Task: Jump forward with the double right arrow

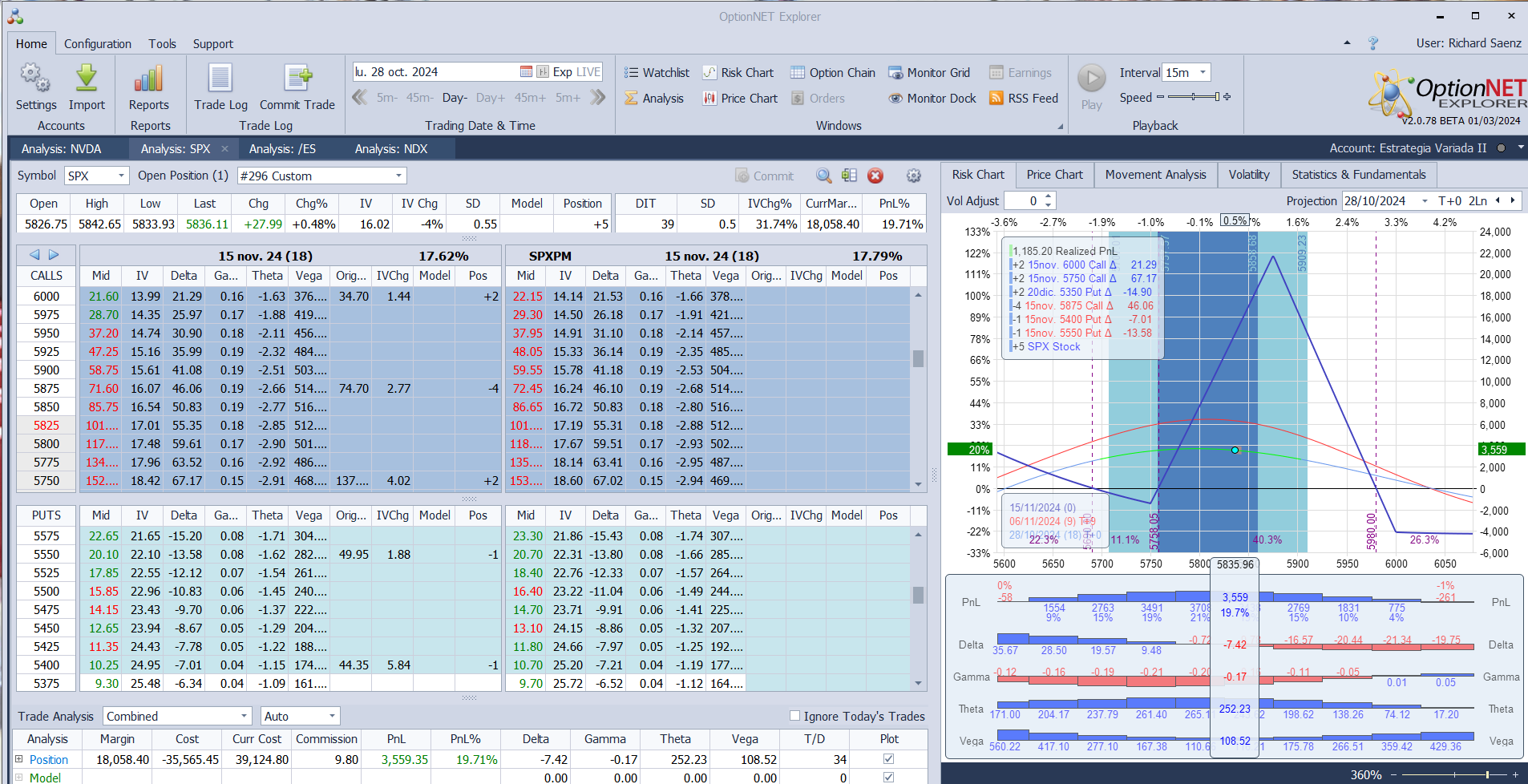Action: pos(598,98)
